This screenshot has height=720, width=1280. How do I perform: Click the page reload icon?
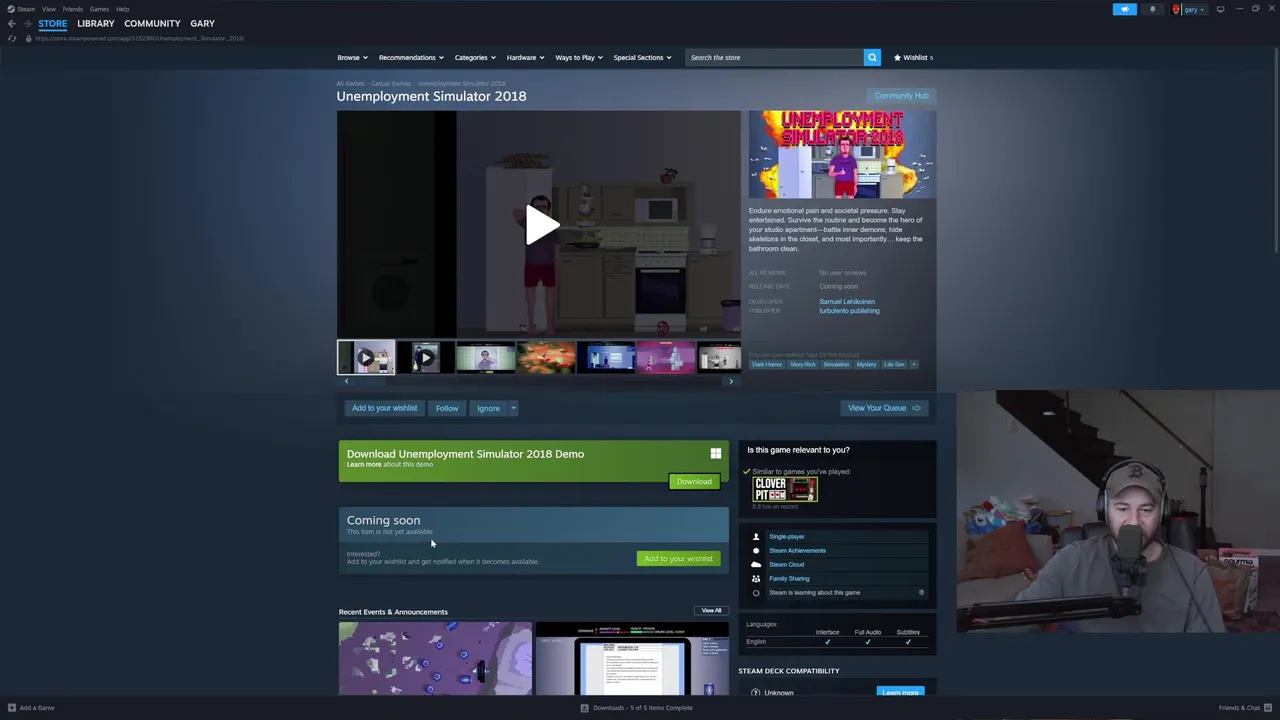click(x=12, y=38)
